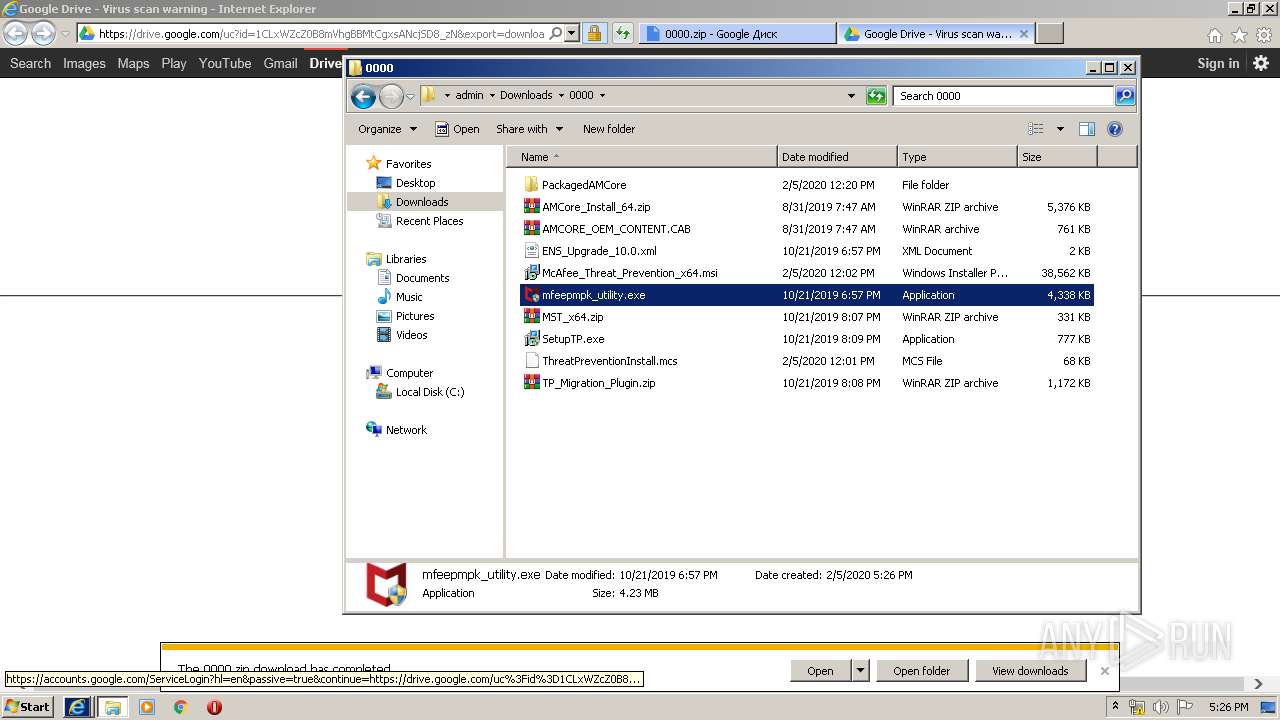Select Desktop in Favorites
Image resolution: width=1280 pixels, height=720 pixels.
coord(415,183)
